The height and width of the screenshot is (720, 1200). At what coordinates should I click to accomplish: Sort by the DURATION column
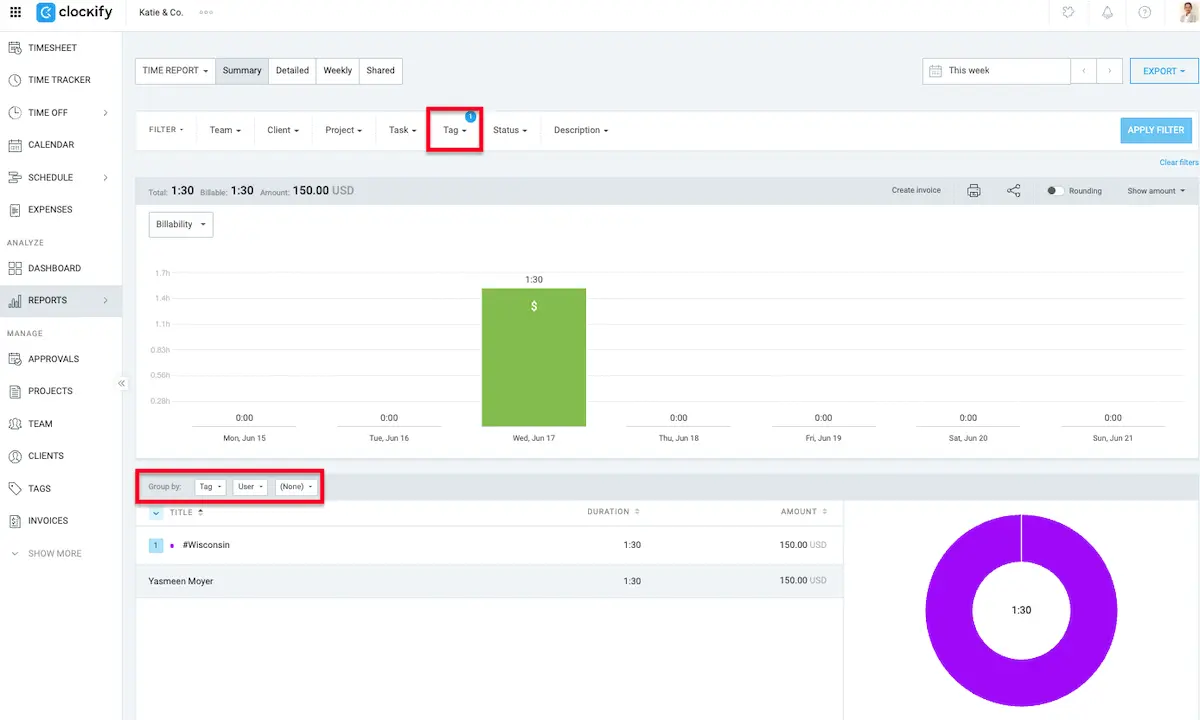613,512
